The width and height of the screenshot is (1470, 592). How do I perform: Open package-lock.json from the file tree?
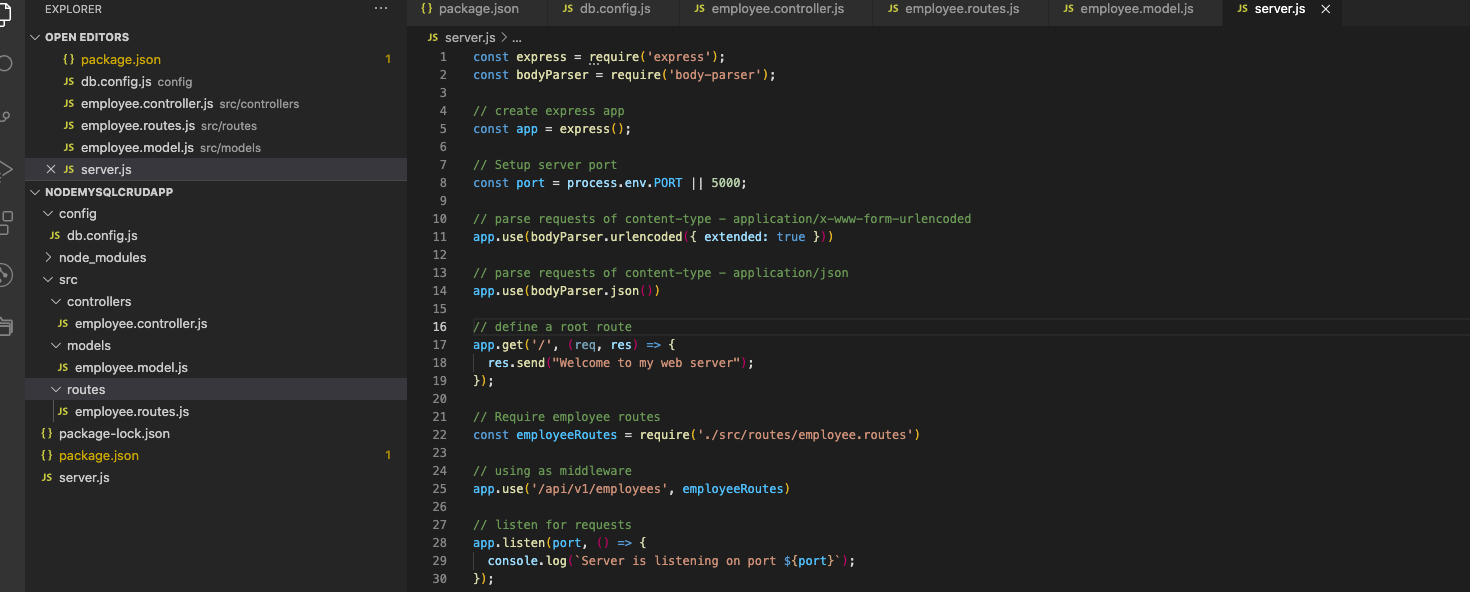coord(114,434)
